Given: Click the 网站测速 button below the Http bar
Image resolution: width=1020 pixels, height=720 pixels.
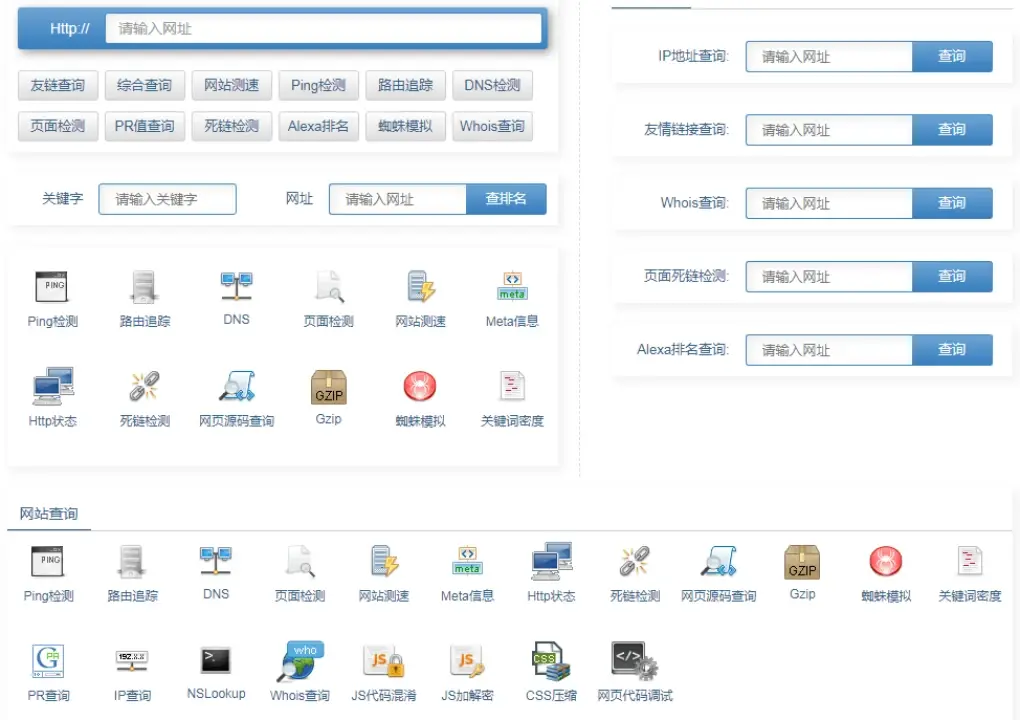Looking at the screenshot, I should pos(232,85).
